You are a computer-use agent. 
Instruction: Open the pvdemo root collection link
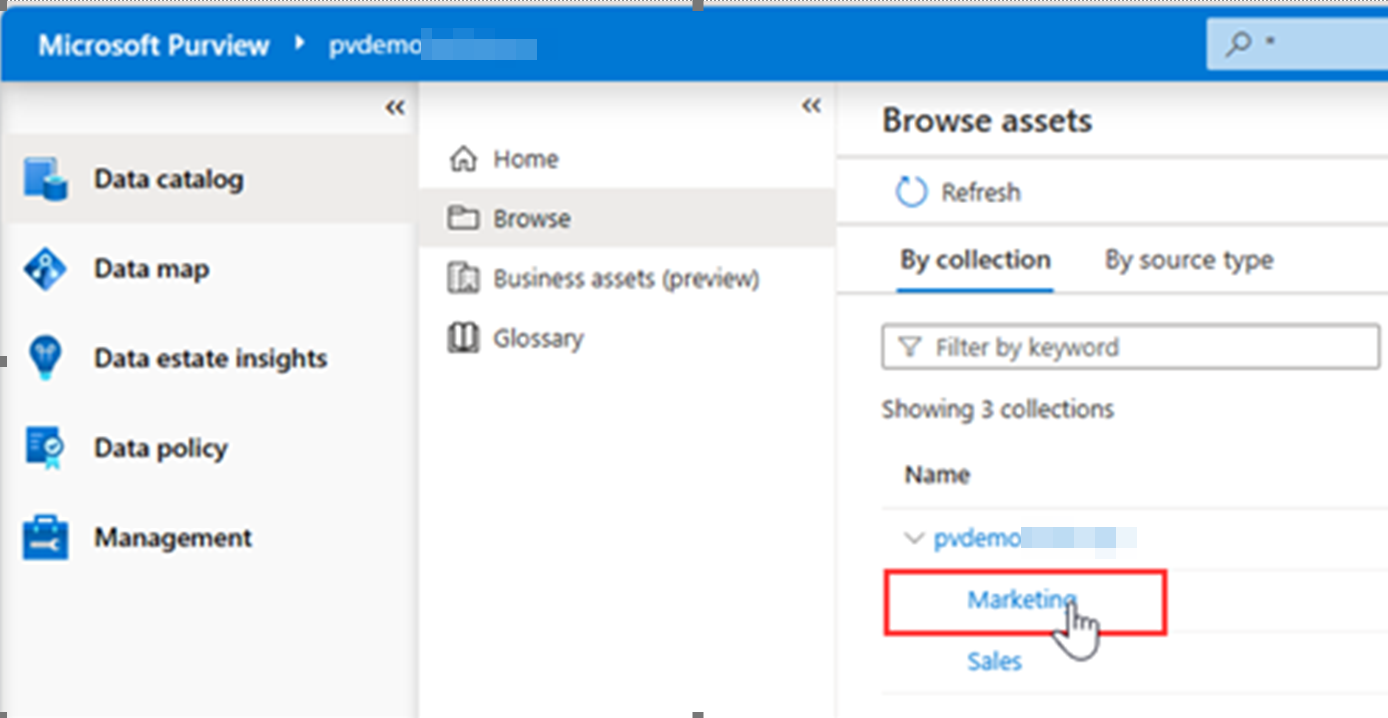[1035, 538]
